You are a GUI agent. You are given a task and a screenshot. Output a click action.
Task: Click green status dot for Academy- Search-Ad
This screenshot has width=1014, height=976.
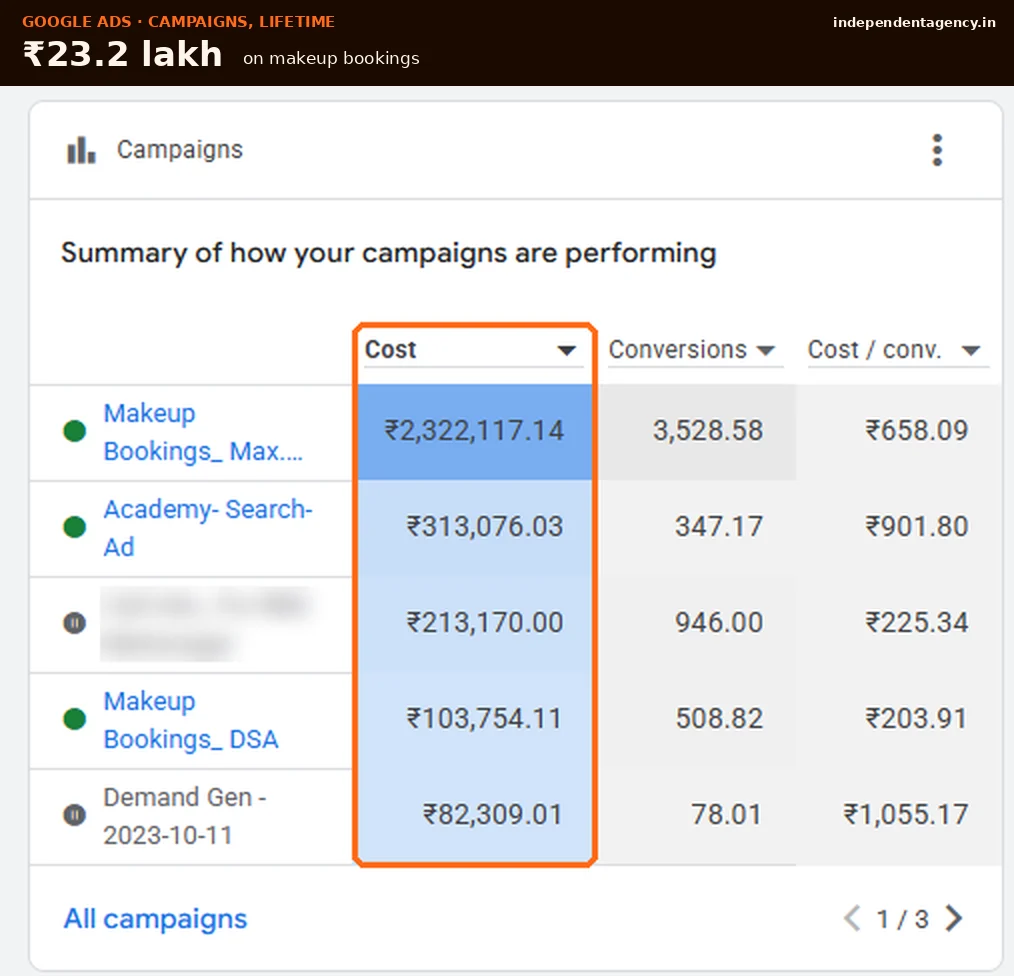[74, 527]
